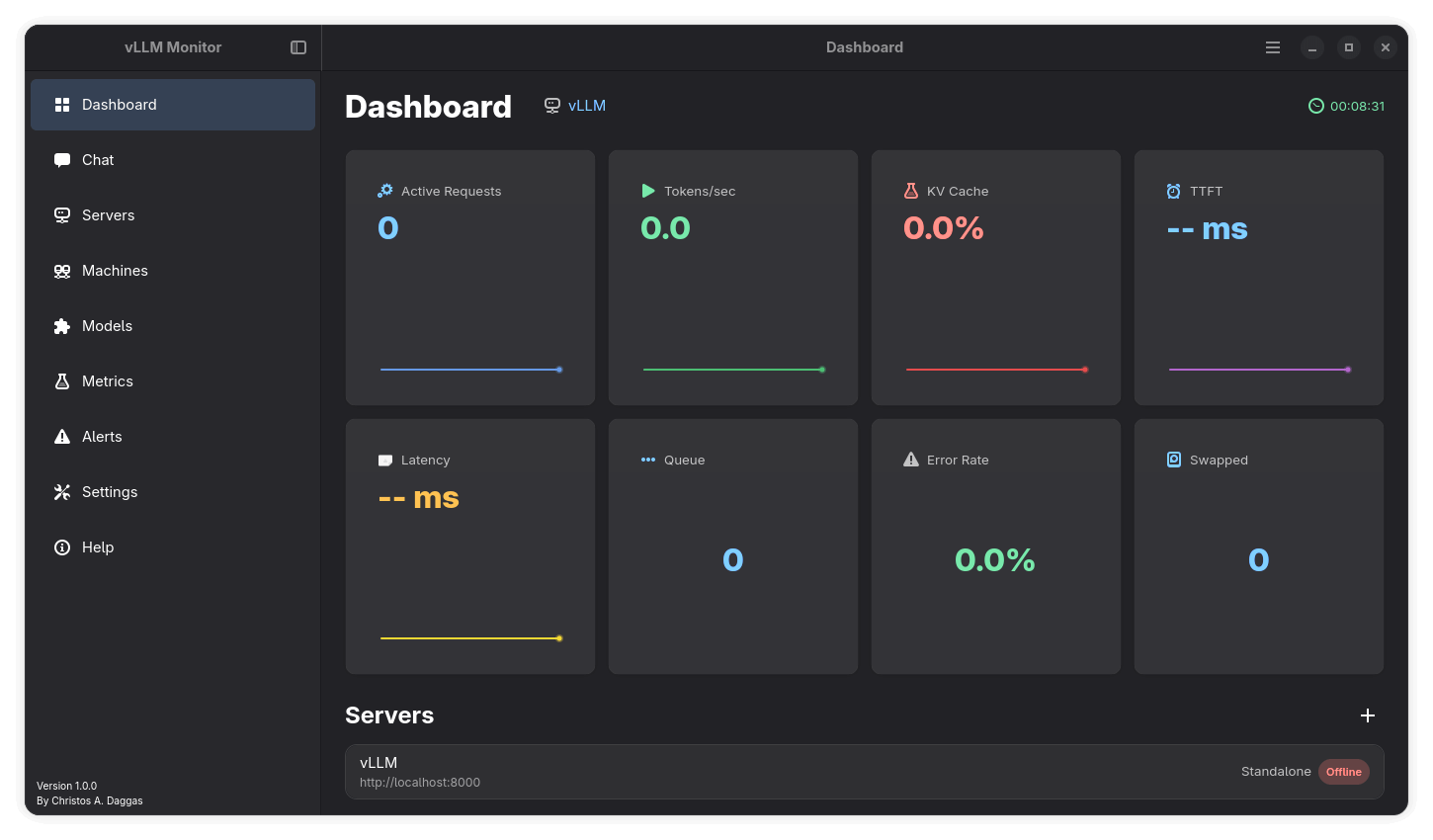Click the KV Cache sparkline graph

996,370
